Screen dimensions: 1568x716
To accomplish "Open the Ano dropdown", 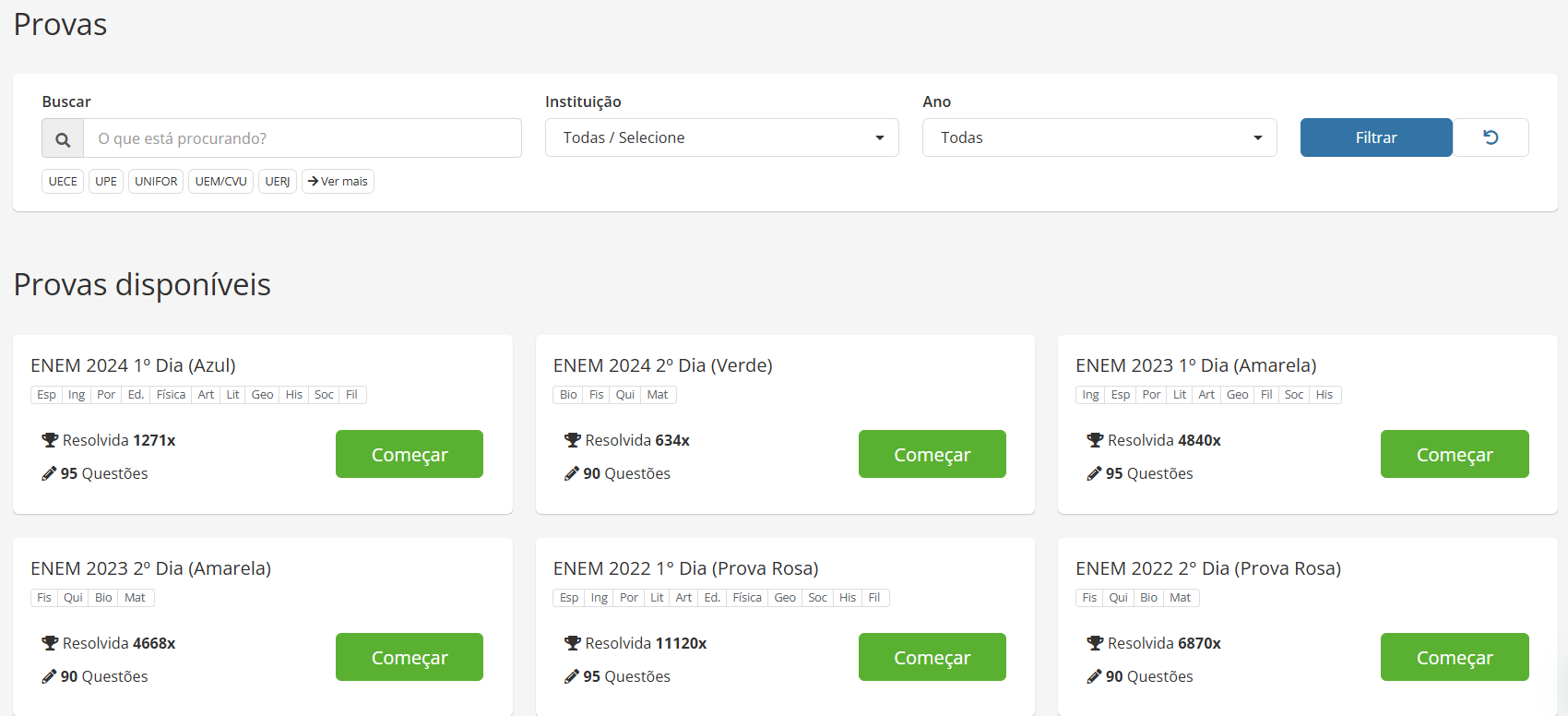I will (1099, 137).
